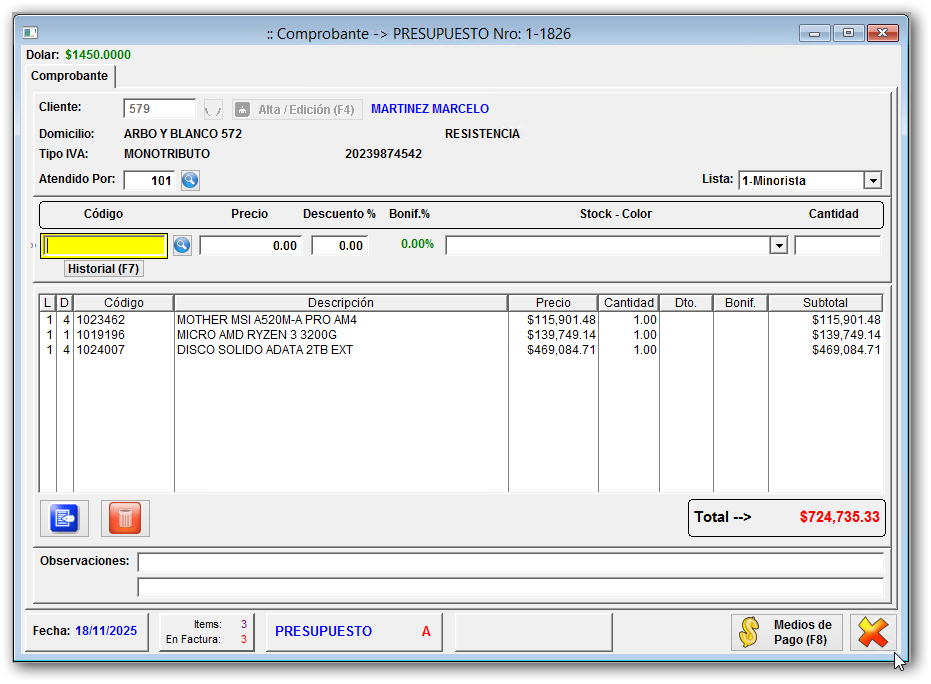931x684 pixels.
Task: Click the small icon right of client number
Action: click(213, 110)
